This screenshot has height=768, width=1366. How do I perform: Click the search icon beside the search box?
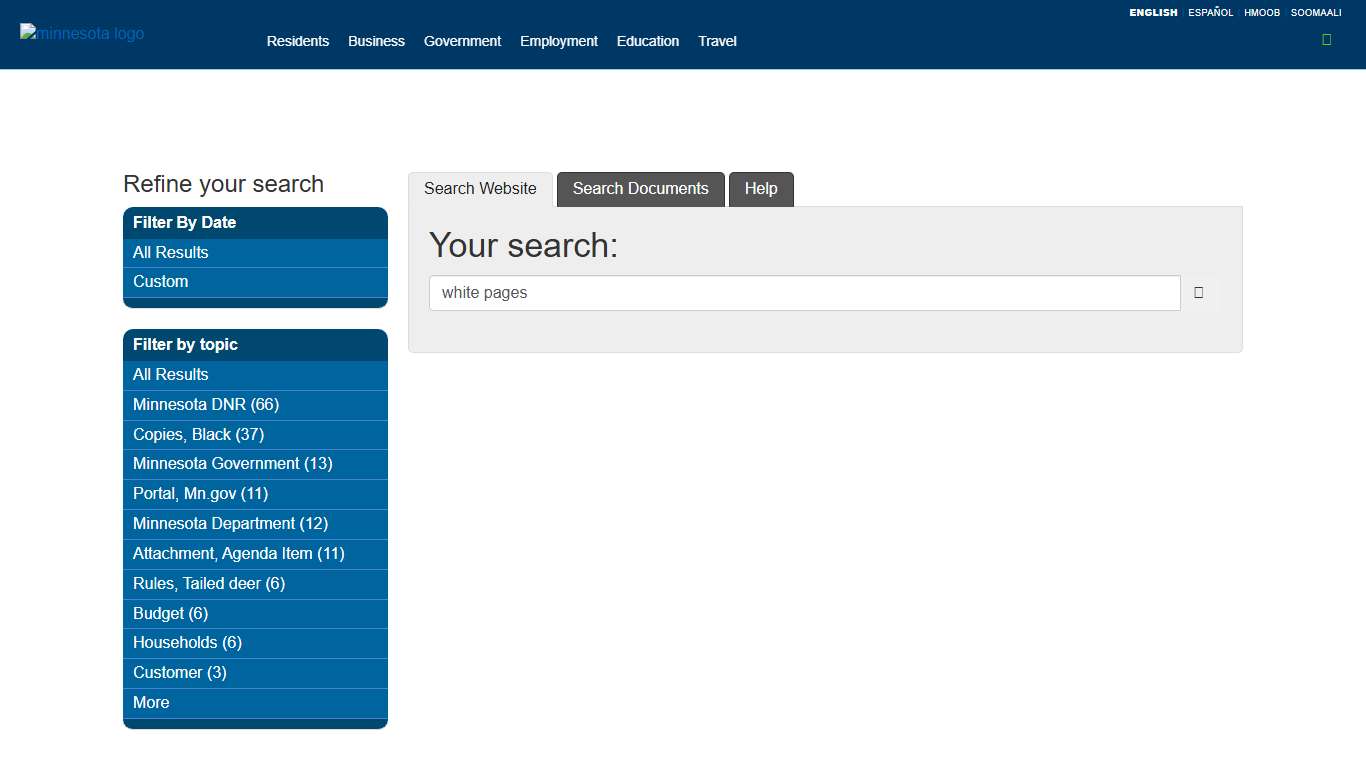click(1198, 292)
